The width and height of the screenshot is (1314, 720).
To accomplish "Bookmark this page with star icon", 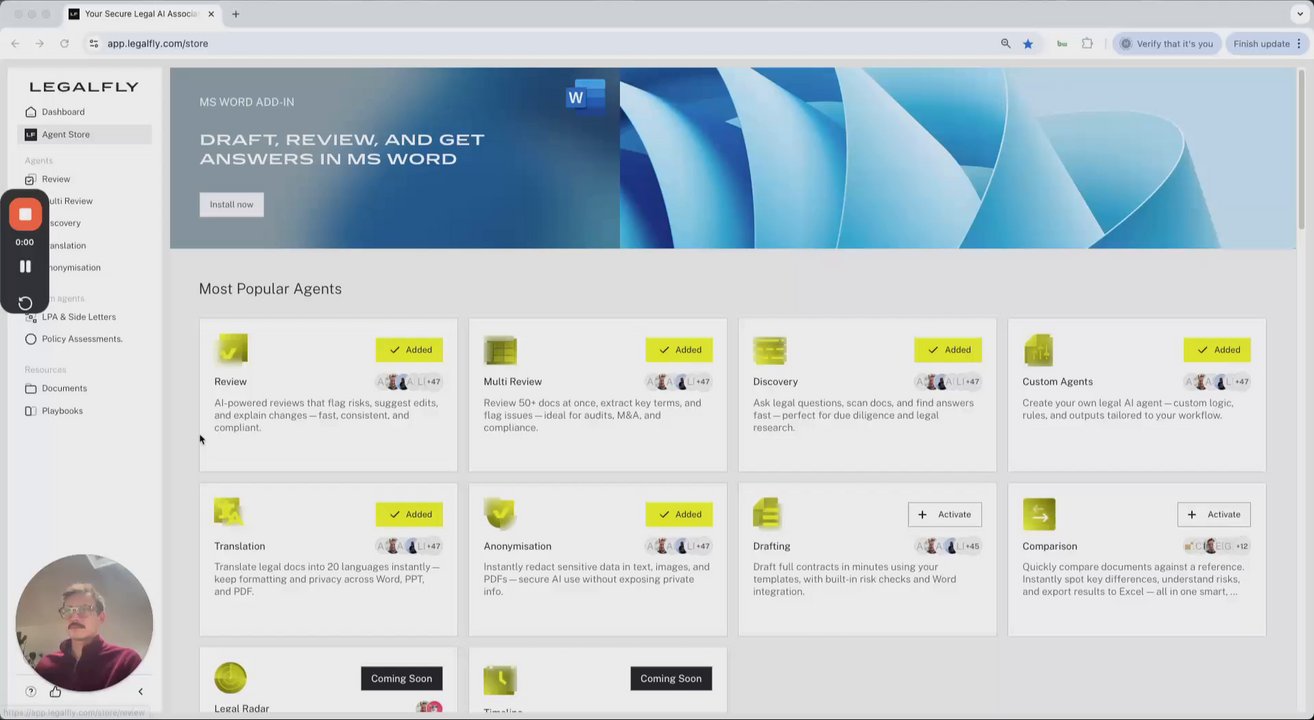I will [x=1027, y=44].
